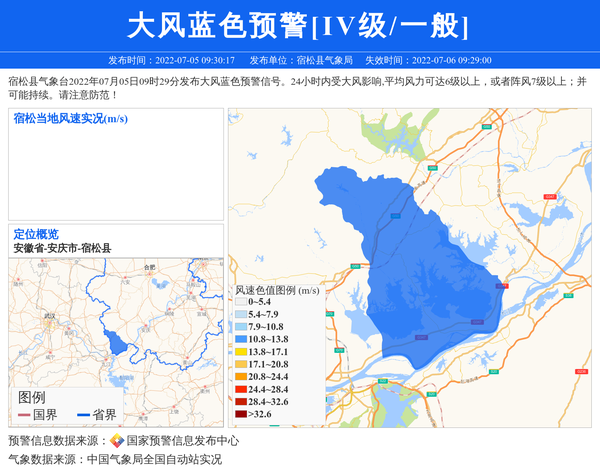
Task: Click the 定位概览 heading
Action: pyautogui.click(x=36, y=234)
